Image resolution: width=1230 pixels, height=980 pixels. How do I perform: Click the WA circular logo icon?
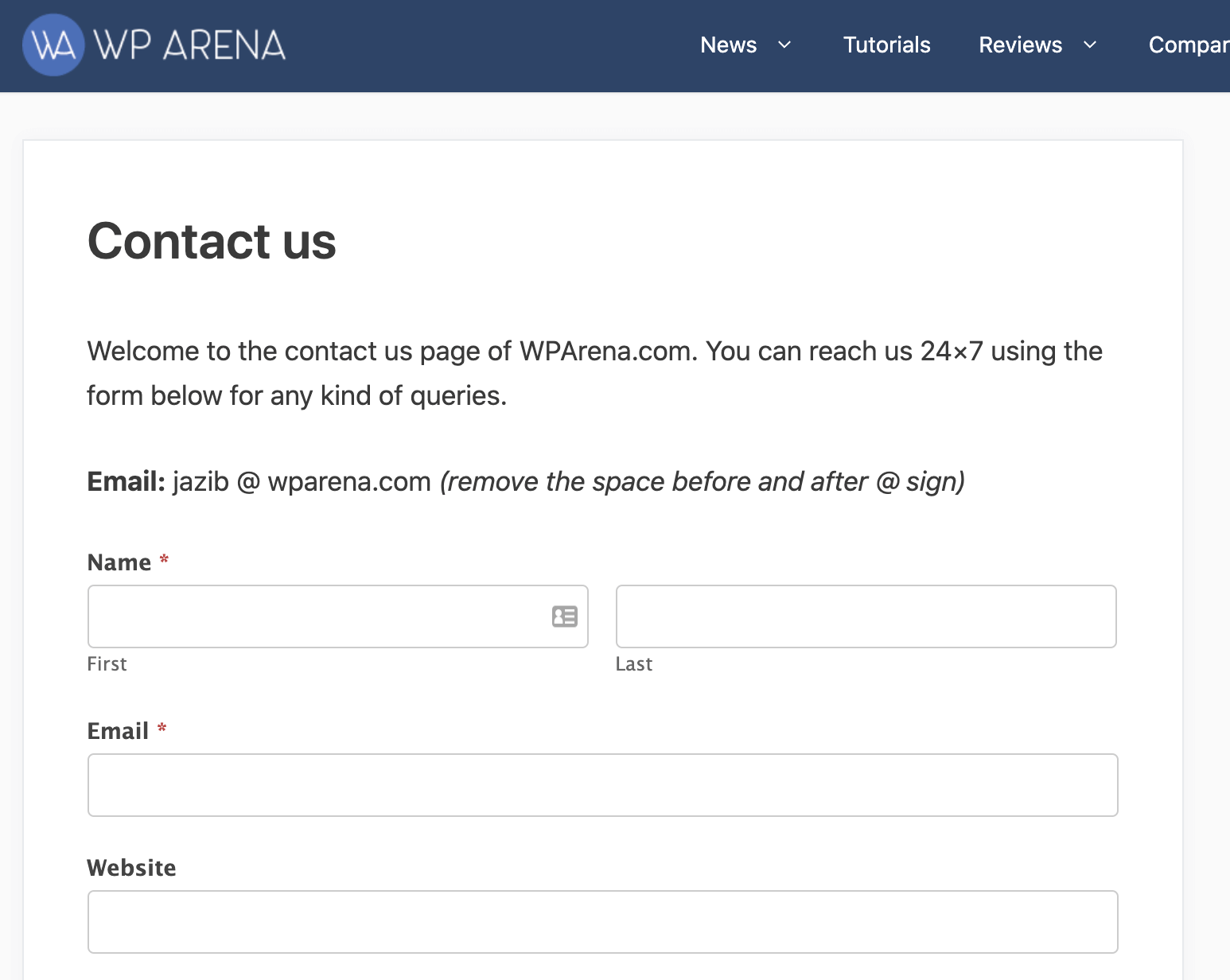53,45
